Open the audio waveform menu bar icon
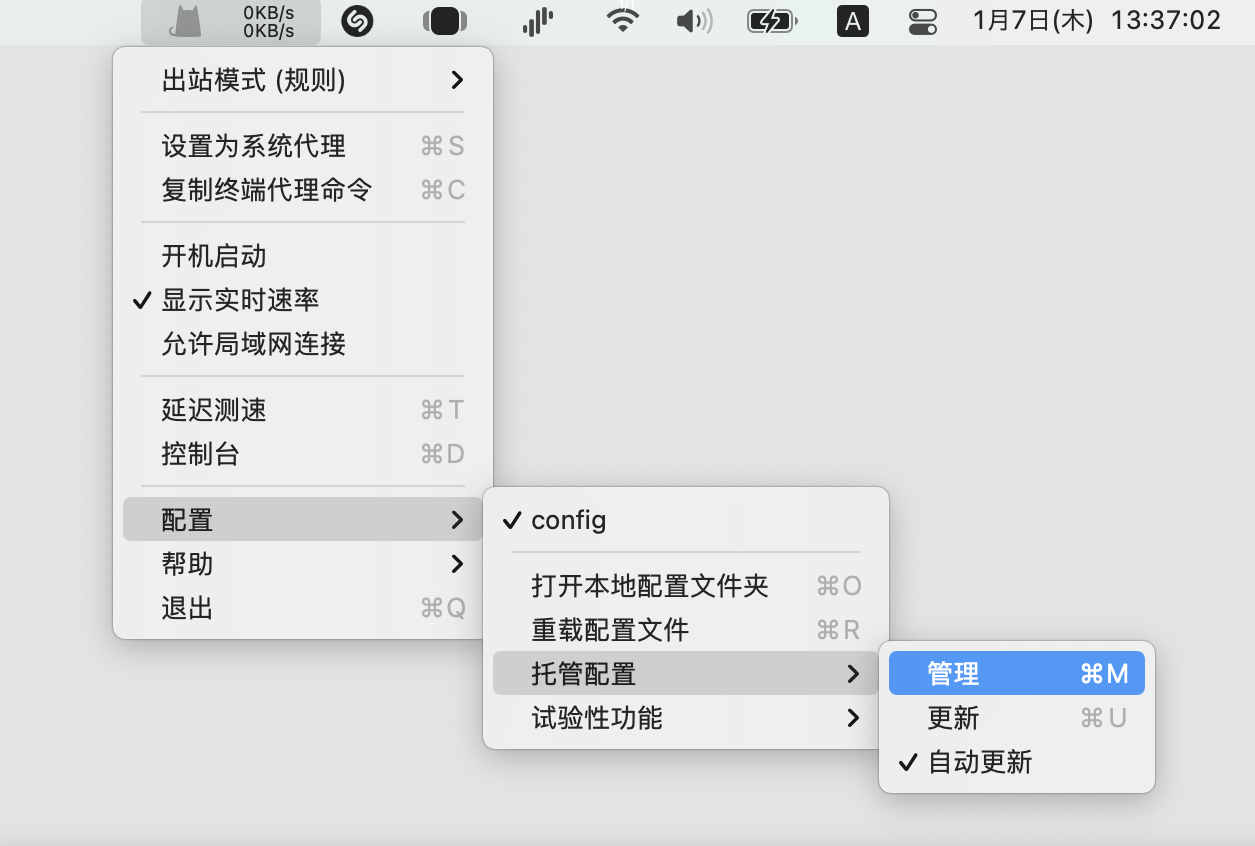 538,22
